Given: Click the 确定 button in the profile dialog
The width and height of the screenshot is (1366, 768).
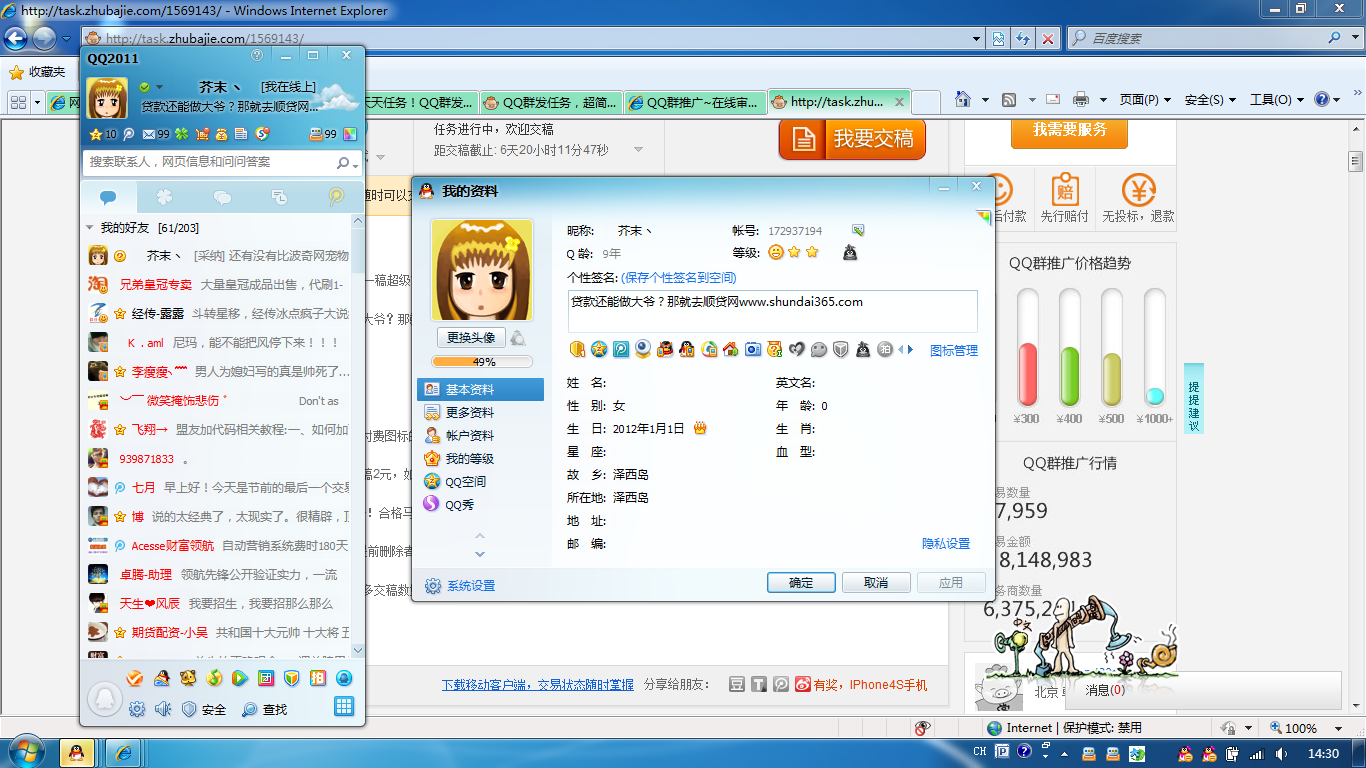Looking at the screenshot, I should point(800,582).
